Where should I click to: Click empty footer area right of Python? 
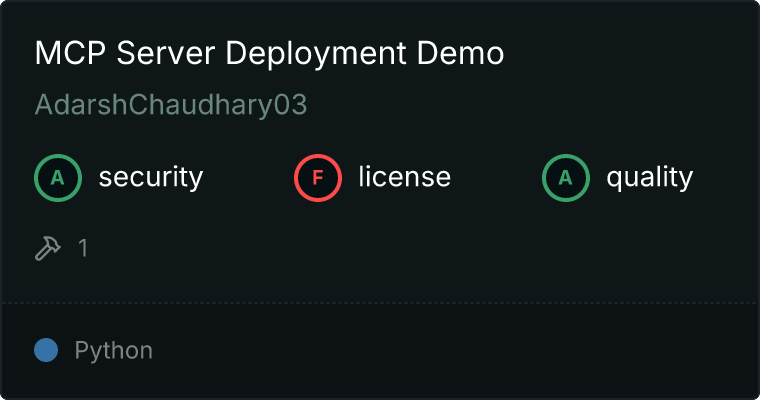450,351
